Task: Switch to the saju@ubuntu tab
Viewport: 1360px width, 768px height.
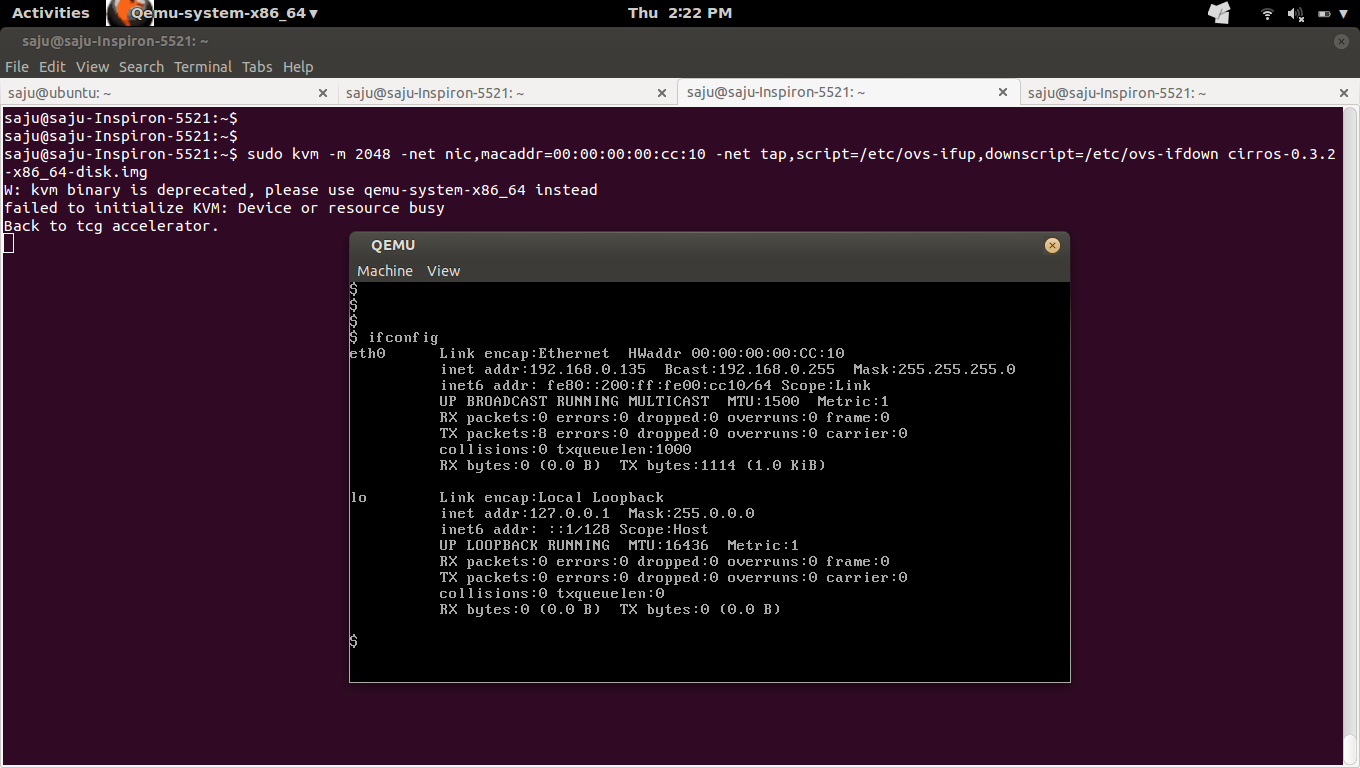Action: 168,93
